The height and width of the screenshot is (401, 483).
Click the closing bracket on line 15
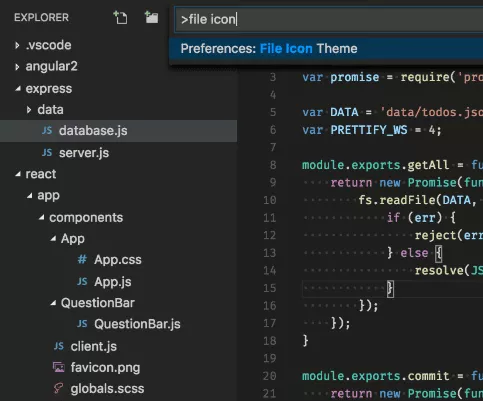coord(390,289)
